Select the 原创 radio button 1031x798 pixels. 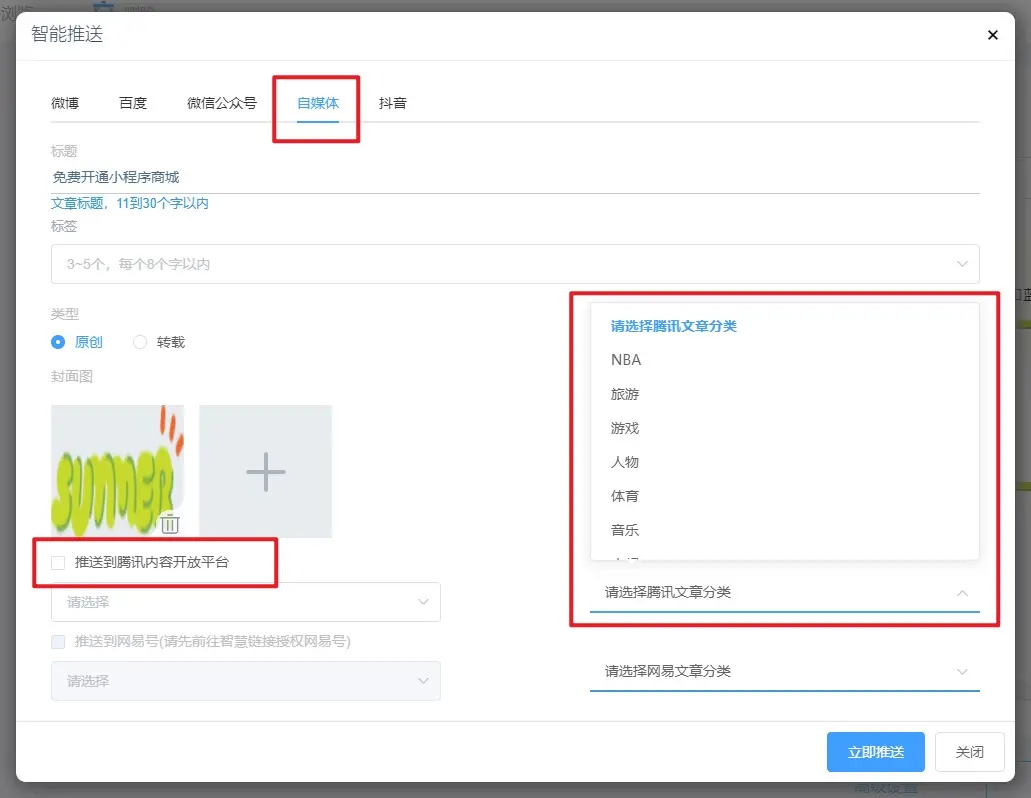pyautogui.click(x=58, y=342)
